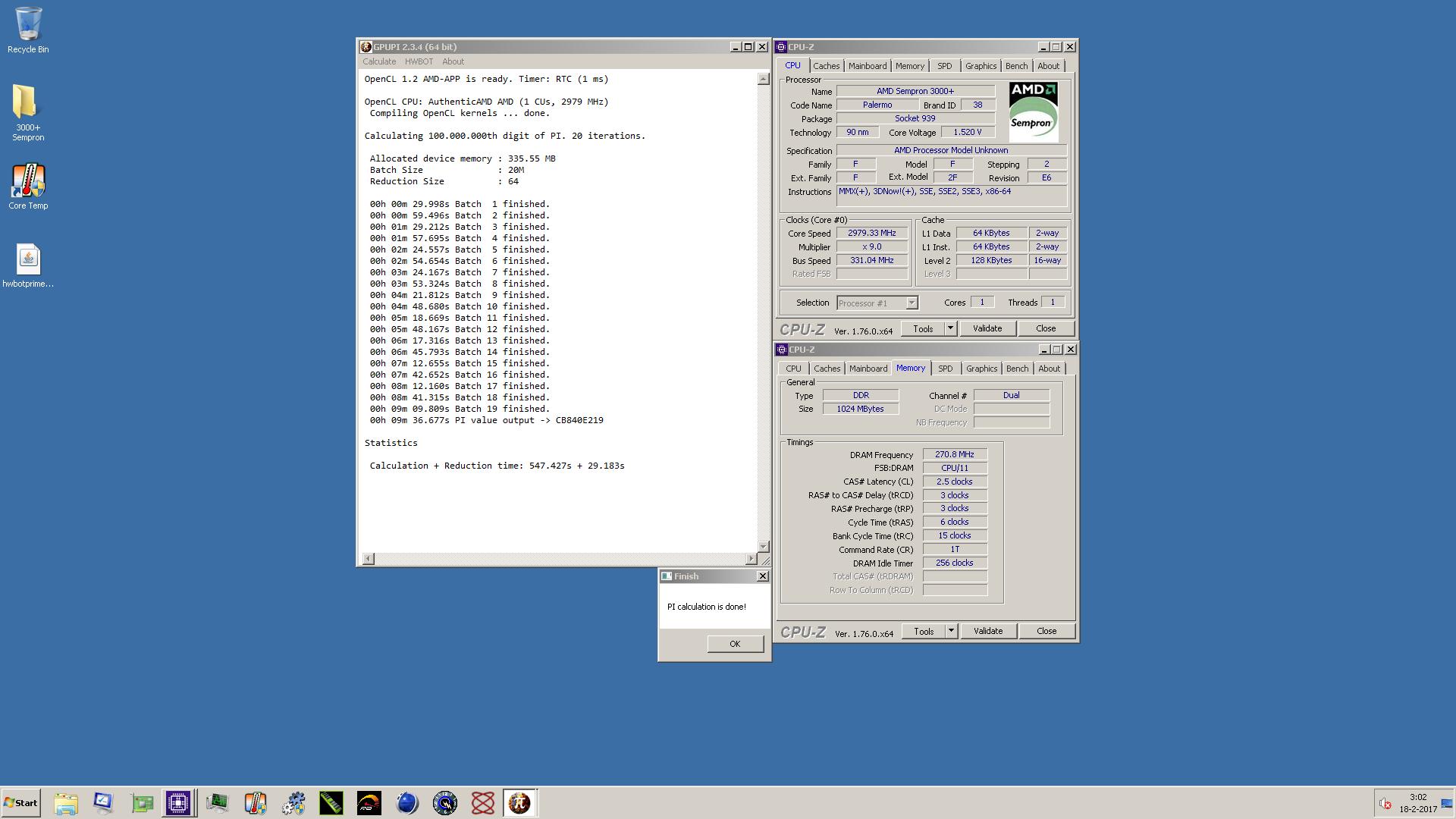Select the About tab in top CPU-Z
This screenshot has height=819, width=1456.
(x=1049, y=66)
